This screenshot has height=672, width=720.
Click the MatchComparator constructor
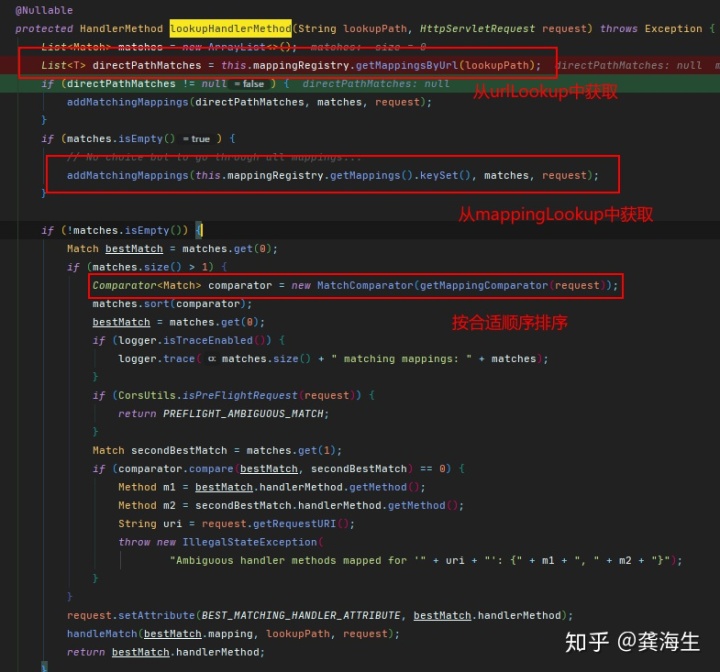pyautogui.click(x=365, y=285)
